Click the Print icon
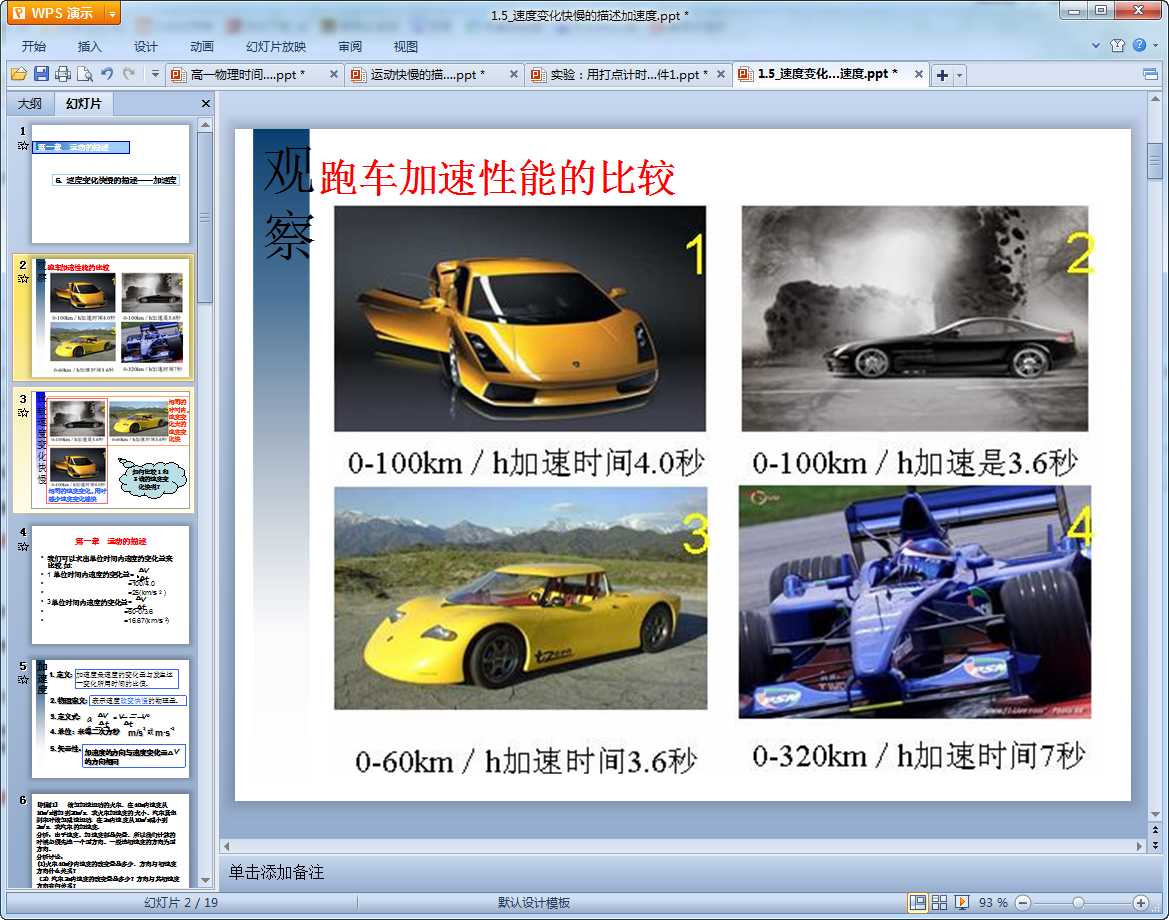This screenshot has height=920, width=1169. coord(63,74)
